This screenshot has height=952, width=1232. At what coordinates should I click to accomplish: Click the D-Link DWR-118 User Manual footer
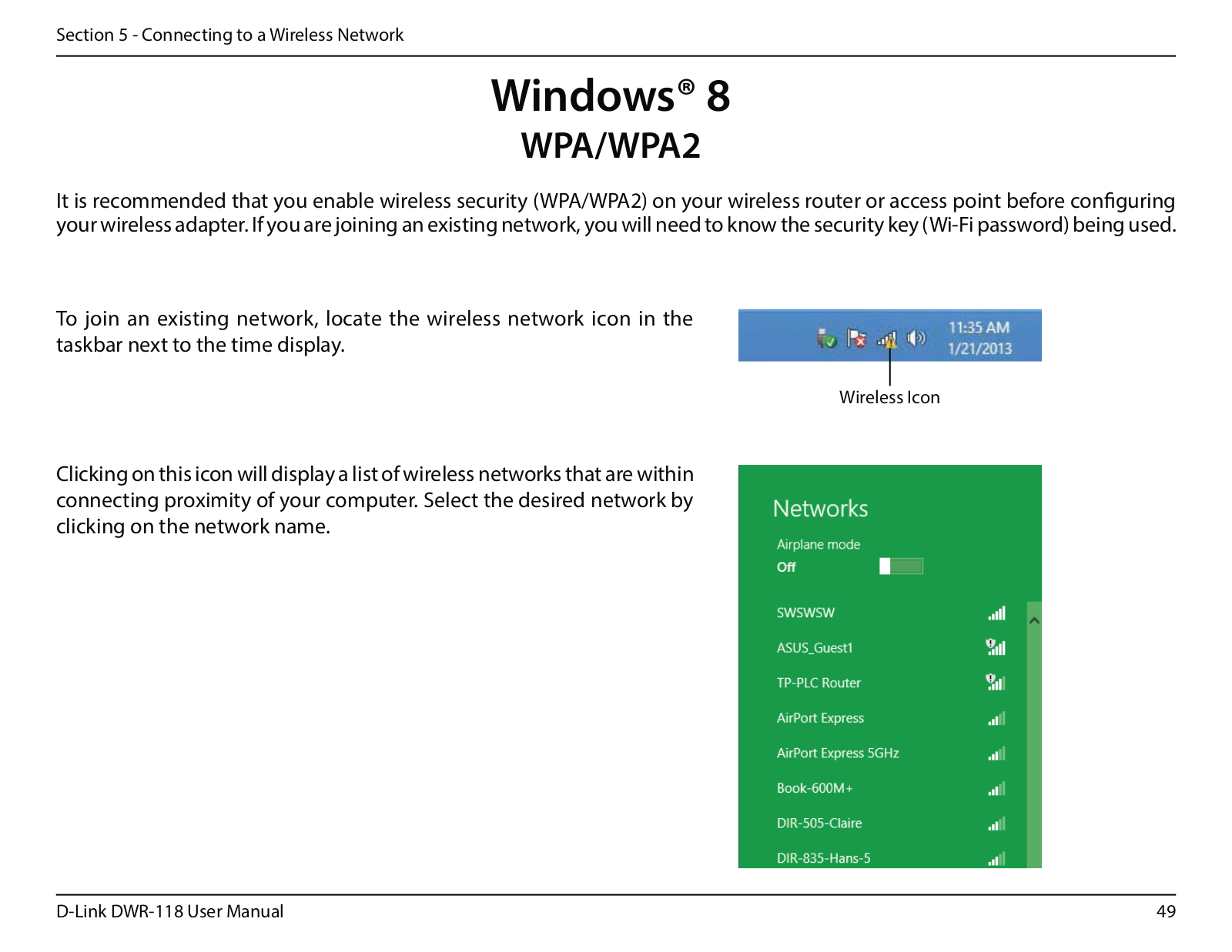(x=169, y=911)
